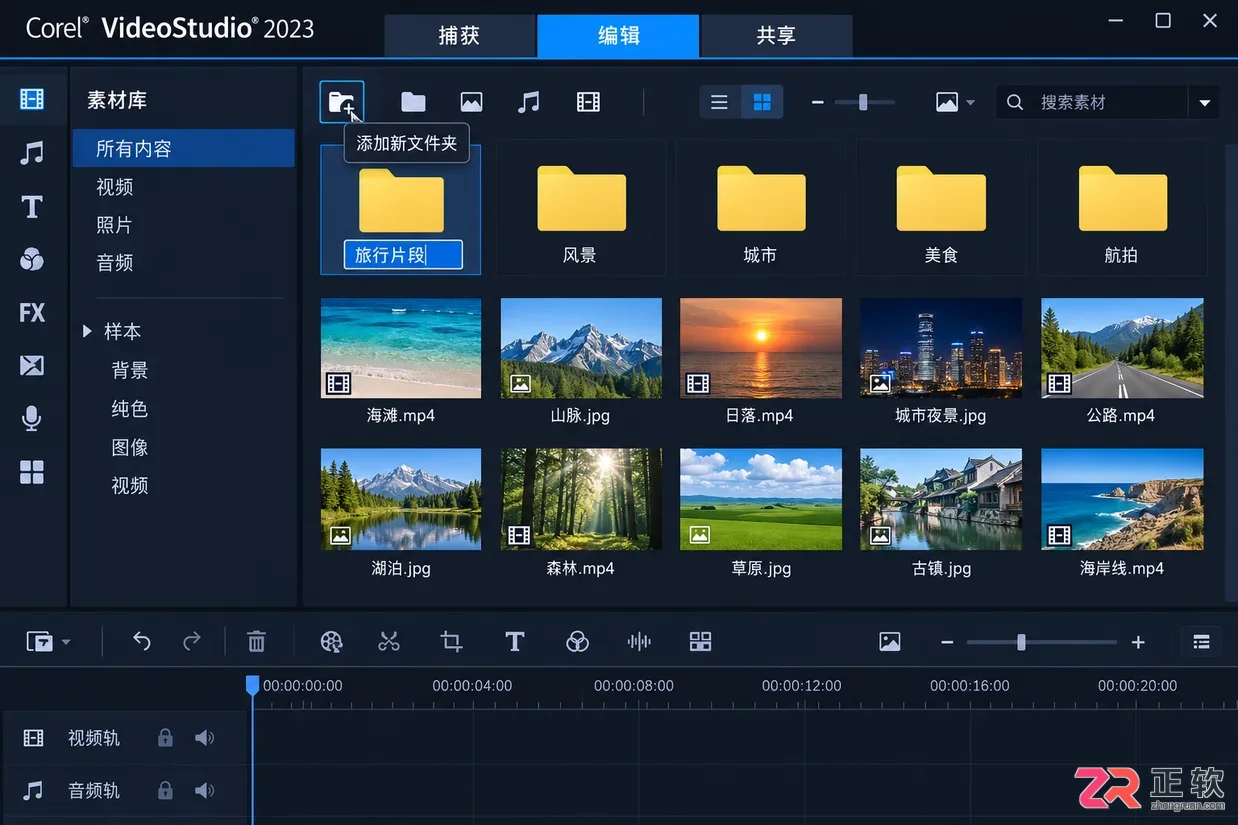1238x825 pixels.
Task: Toggle the photo filter icon in library toolbar
Action: pos(471,102)
